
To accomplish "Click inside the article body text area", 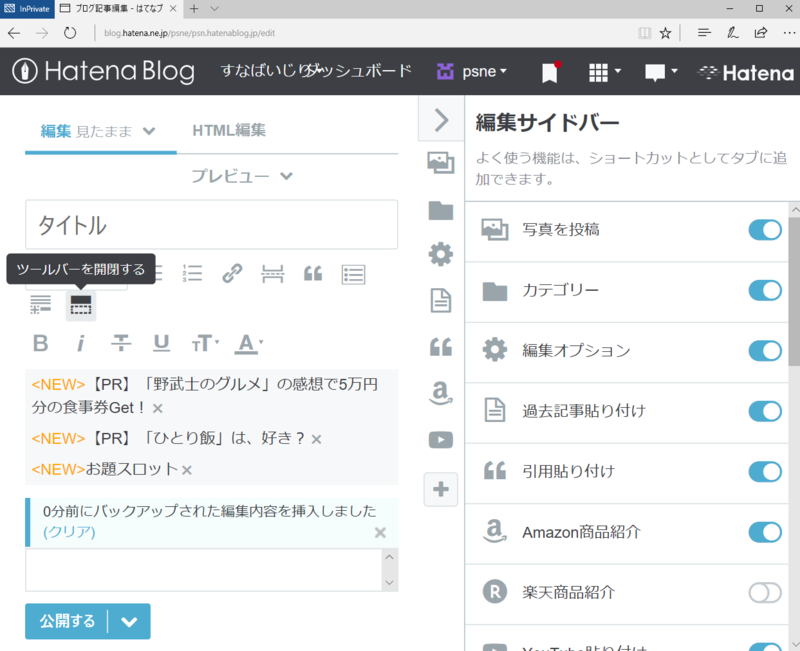I will (204, 570).
